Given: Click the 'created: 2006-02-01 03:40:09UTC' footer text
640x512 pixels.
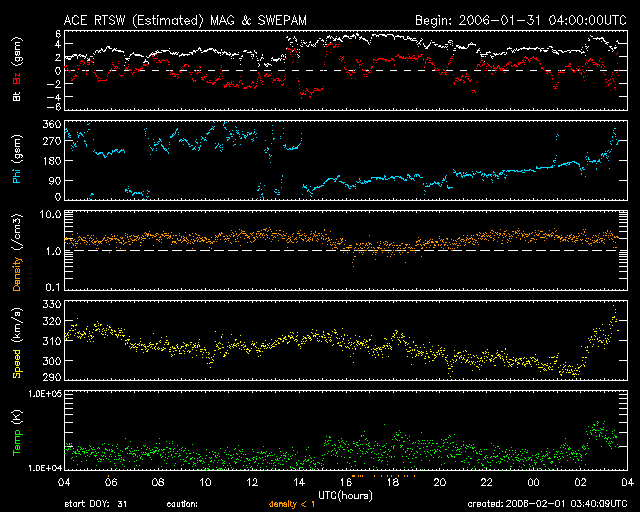Looking at the screenshot, I should coord(547,504).
